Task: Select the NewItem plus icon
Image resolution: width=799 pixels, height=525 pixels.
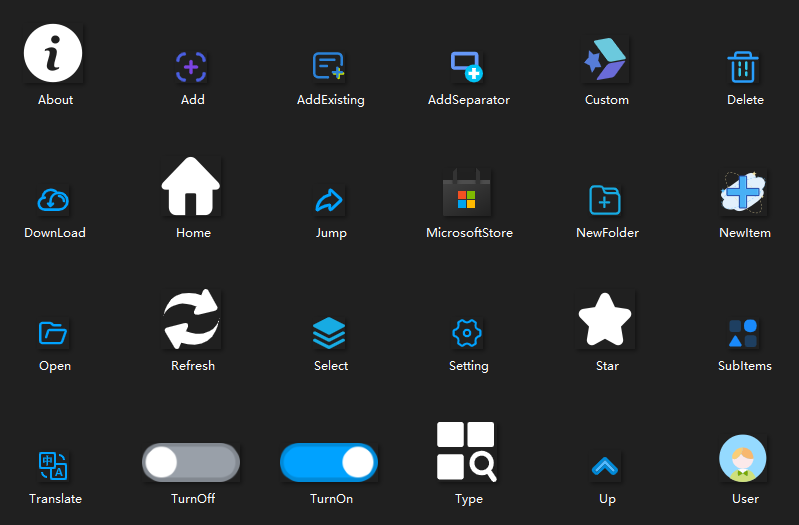Action: tap(743, 192)
